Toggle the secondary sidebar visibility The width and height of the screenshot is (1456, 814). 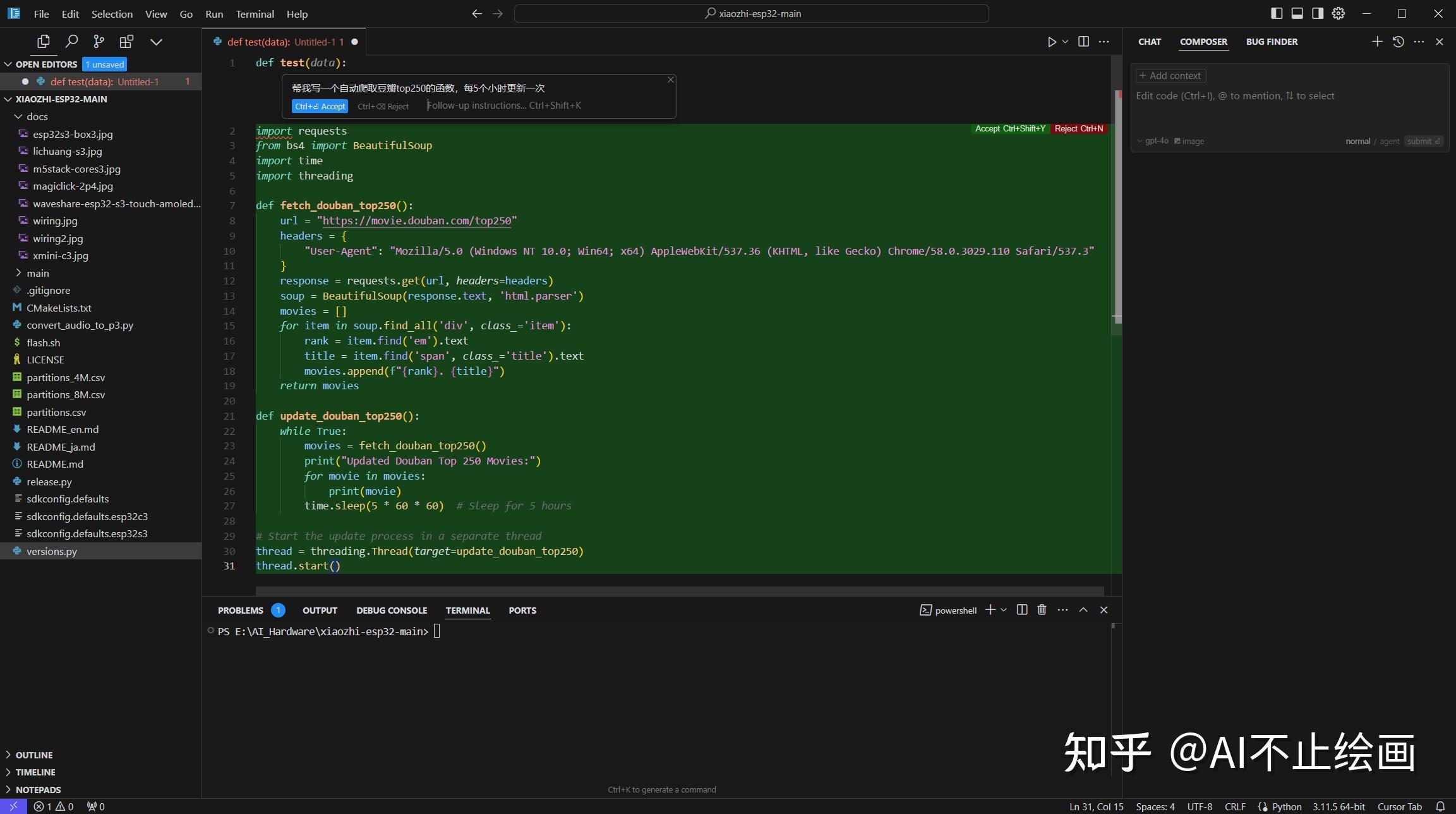1317,13
